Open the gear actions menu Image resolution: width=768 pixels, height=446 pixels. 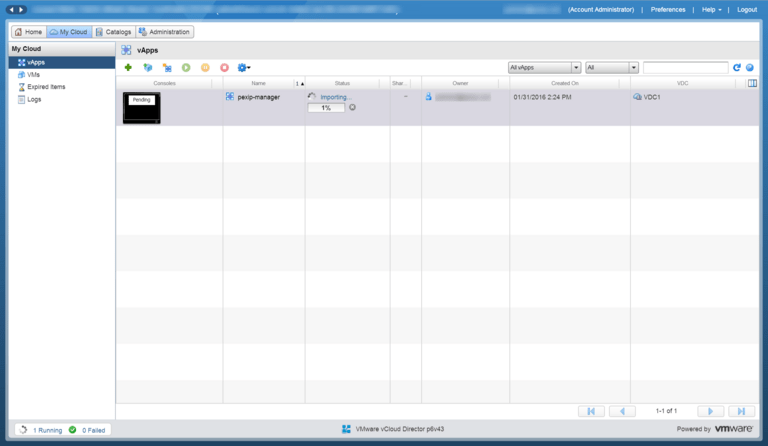(x=243, y=68)
